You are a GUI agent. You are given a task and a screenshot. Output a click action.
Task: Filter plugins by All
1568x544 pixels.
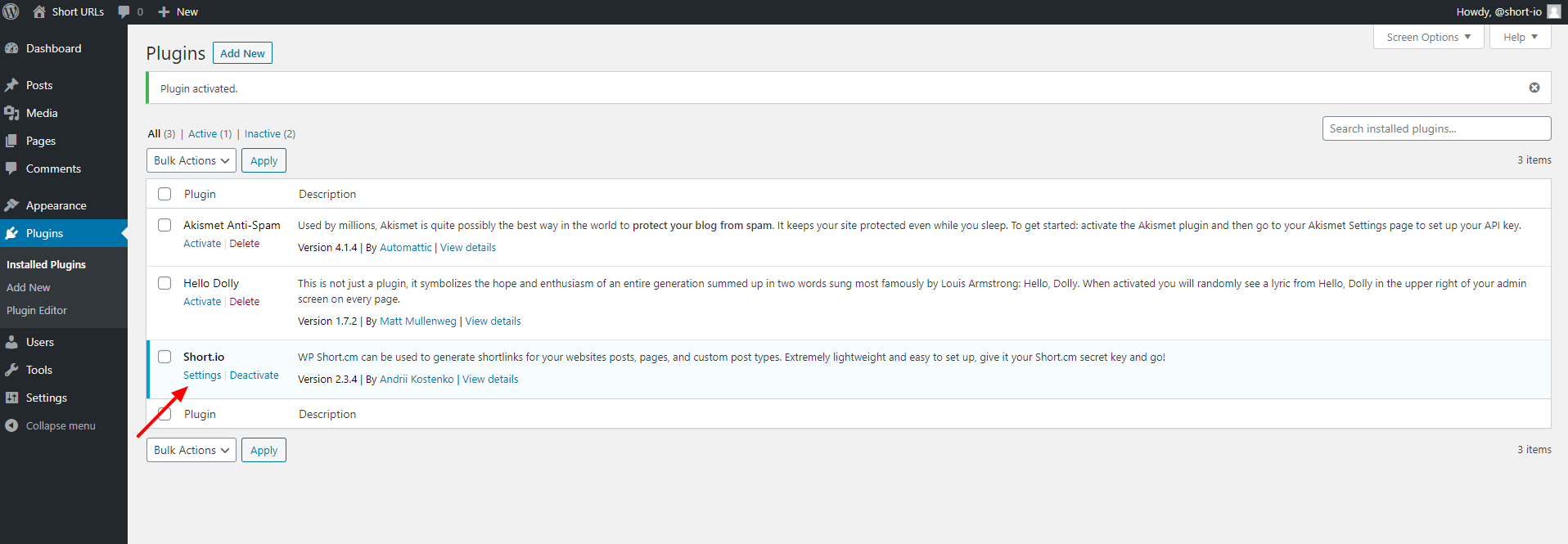click(154, 133)
